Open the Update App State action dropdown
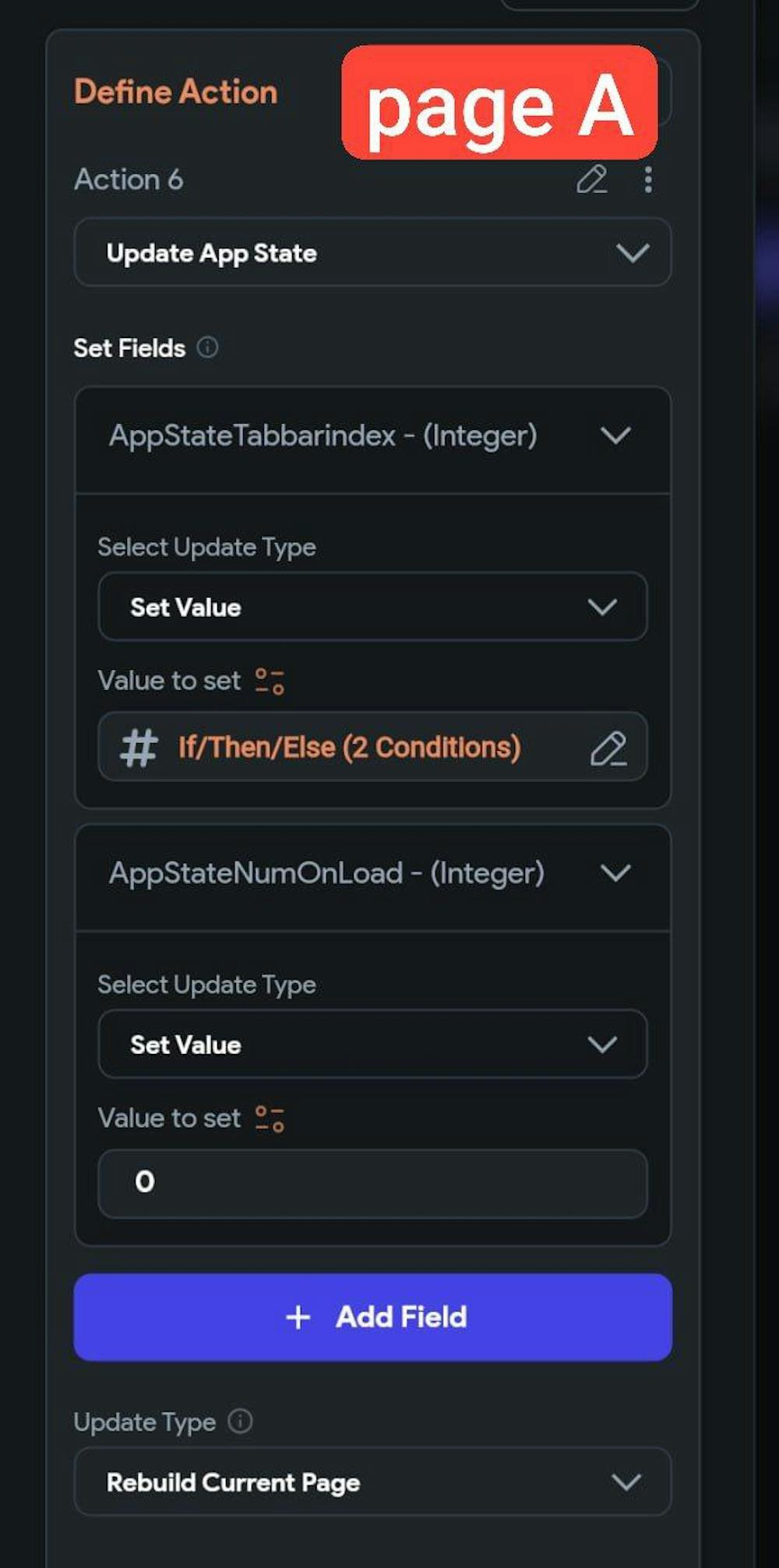This screenshot has width=779, height=1568. [372, 253]
